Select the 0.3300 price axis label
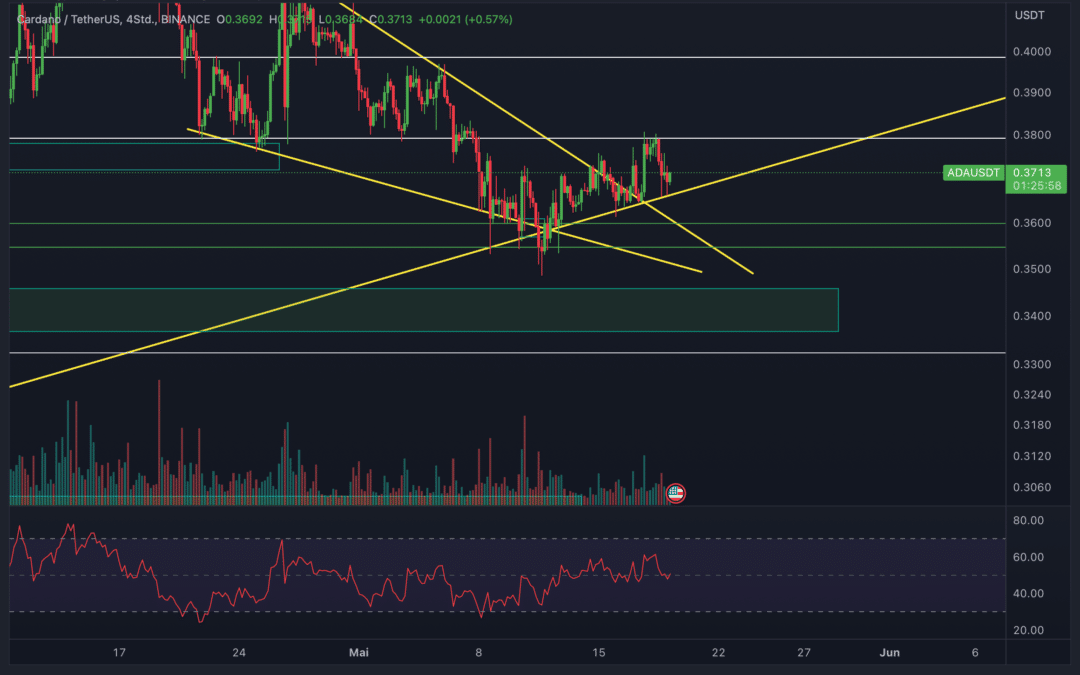This screenshot has height=675, width=1080. coord(1032,364)
